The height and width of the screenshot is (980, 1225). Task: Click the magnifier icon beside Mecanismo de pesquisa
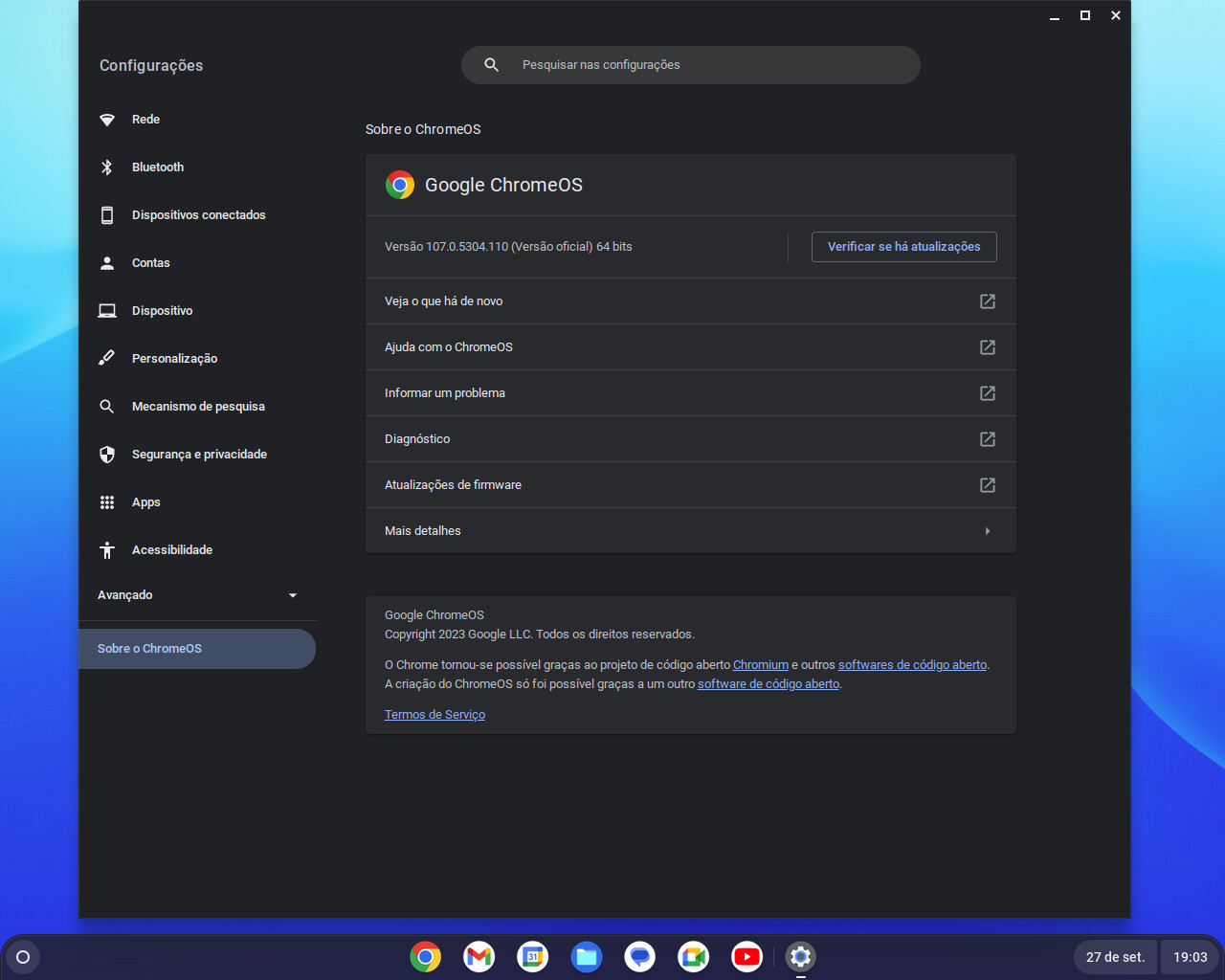coord(107,407)
